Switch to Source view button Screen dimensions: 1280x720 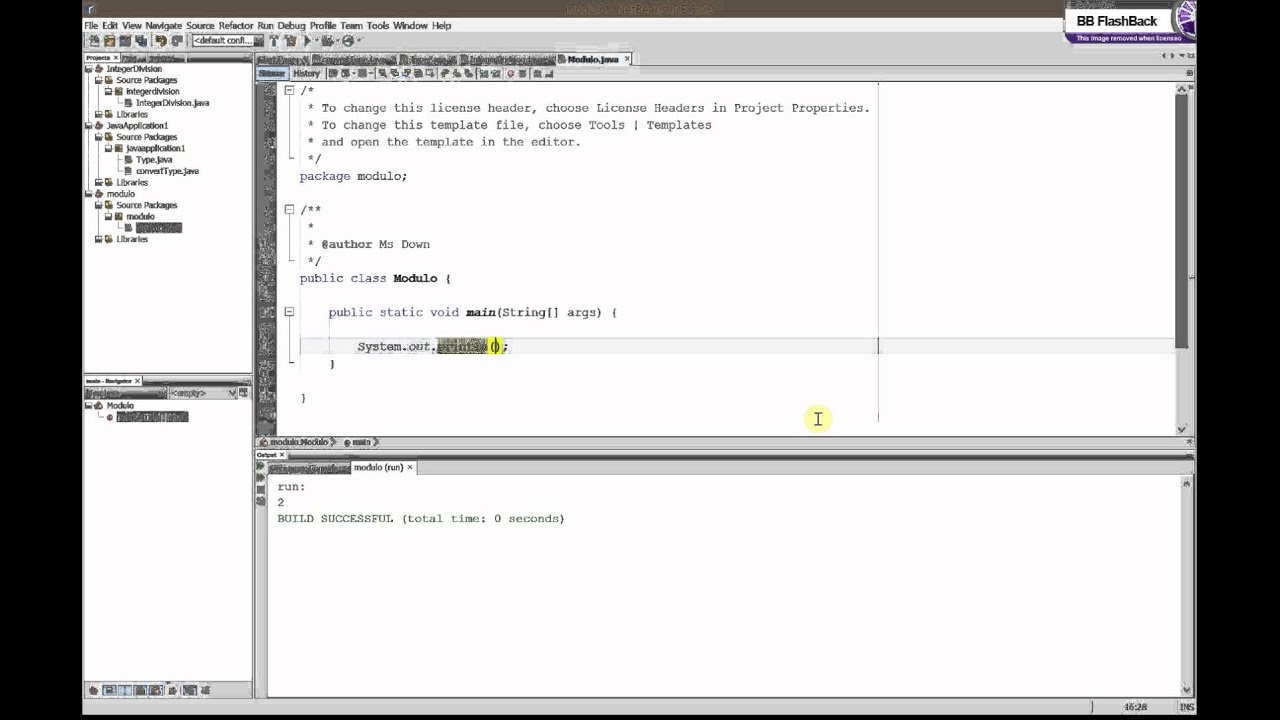click(272, 73)
